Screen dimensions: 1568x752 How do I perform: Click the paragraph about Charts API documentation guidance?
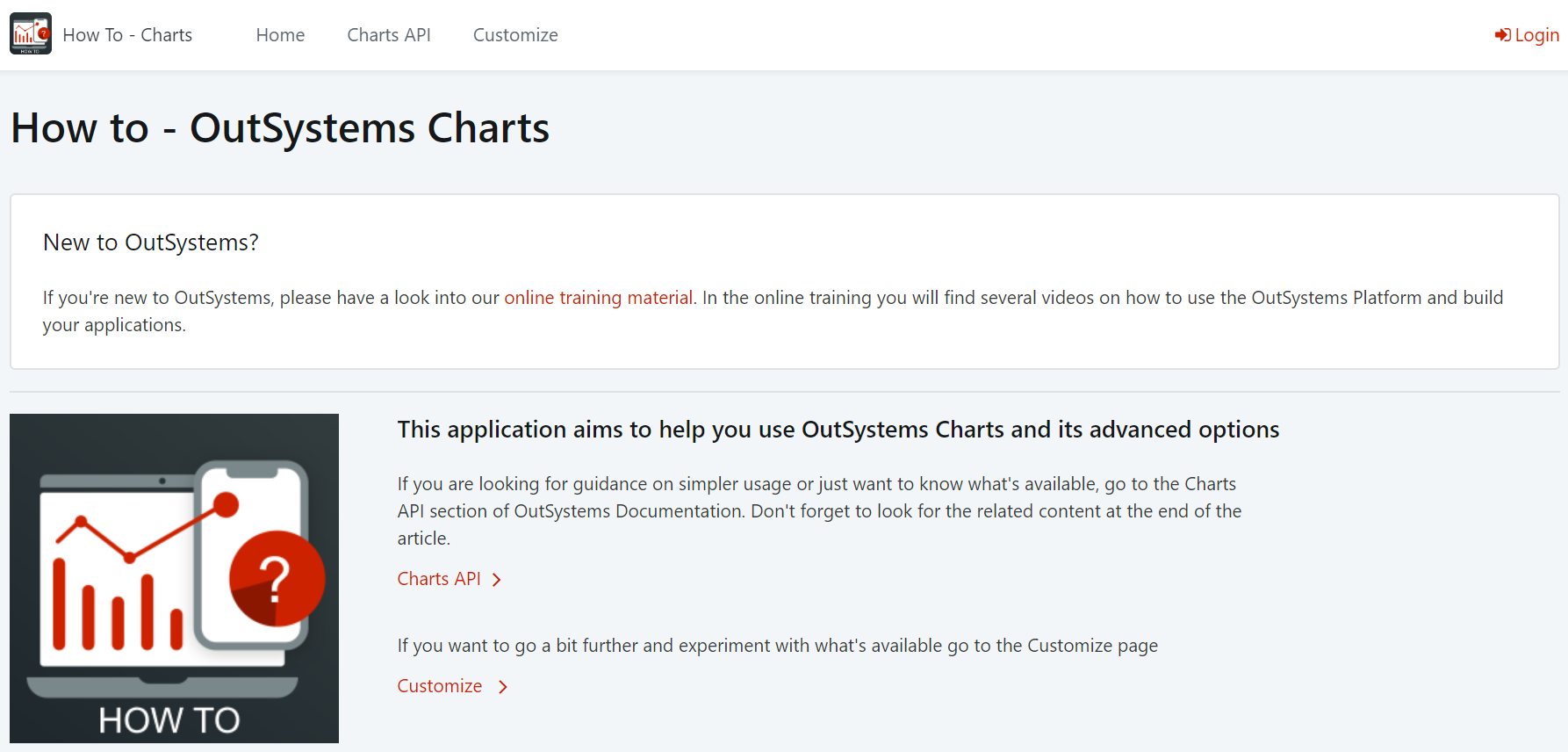pos(819,511)
